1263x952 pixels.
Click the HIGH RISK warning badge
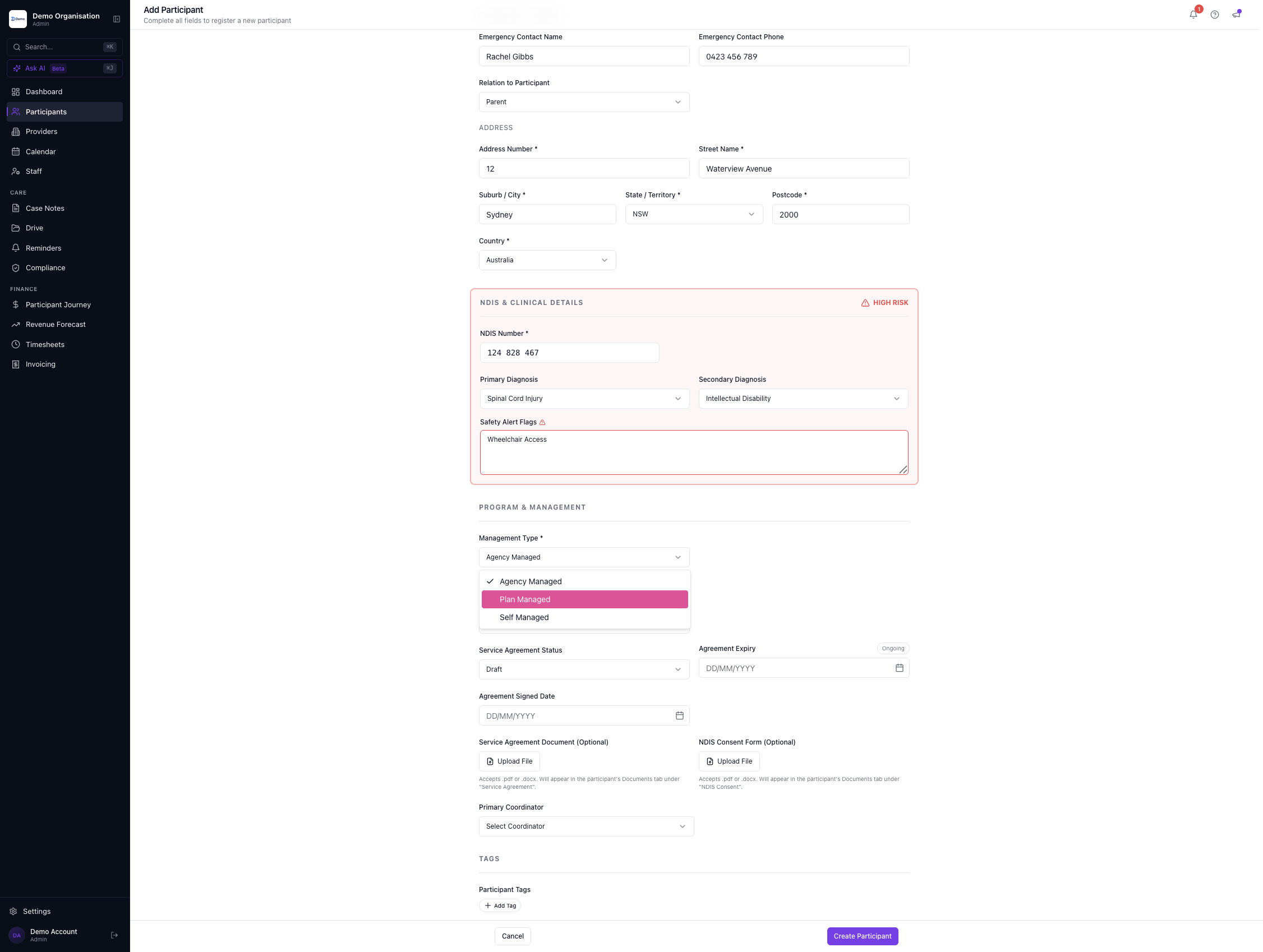point(884,303)
